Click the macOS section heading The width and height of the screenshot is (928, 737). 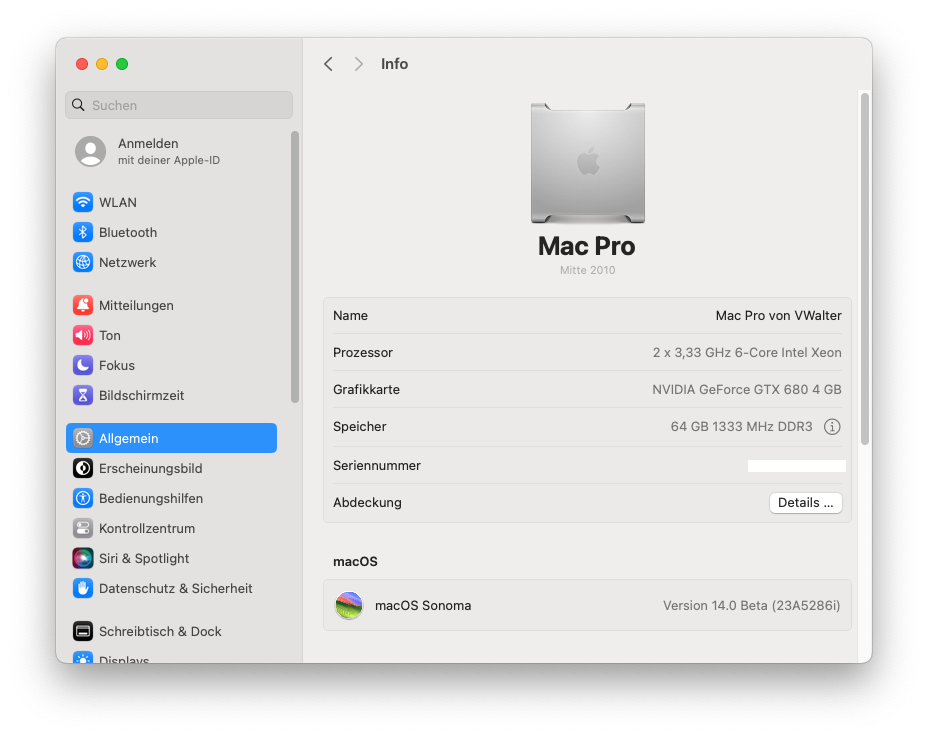pos(355,562)
